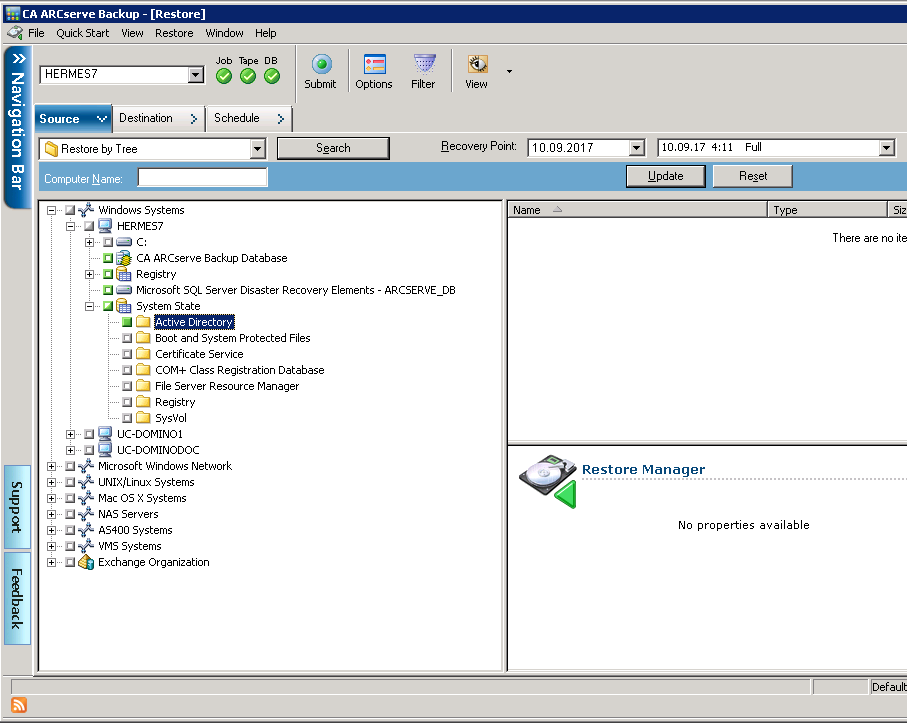Click the Computer Name input field
This screenshot has width=907, height=723.
[202, 178]
